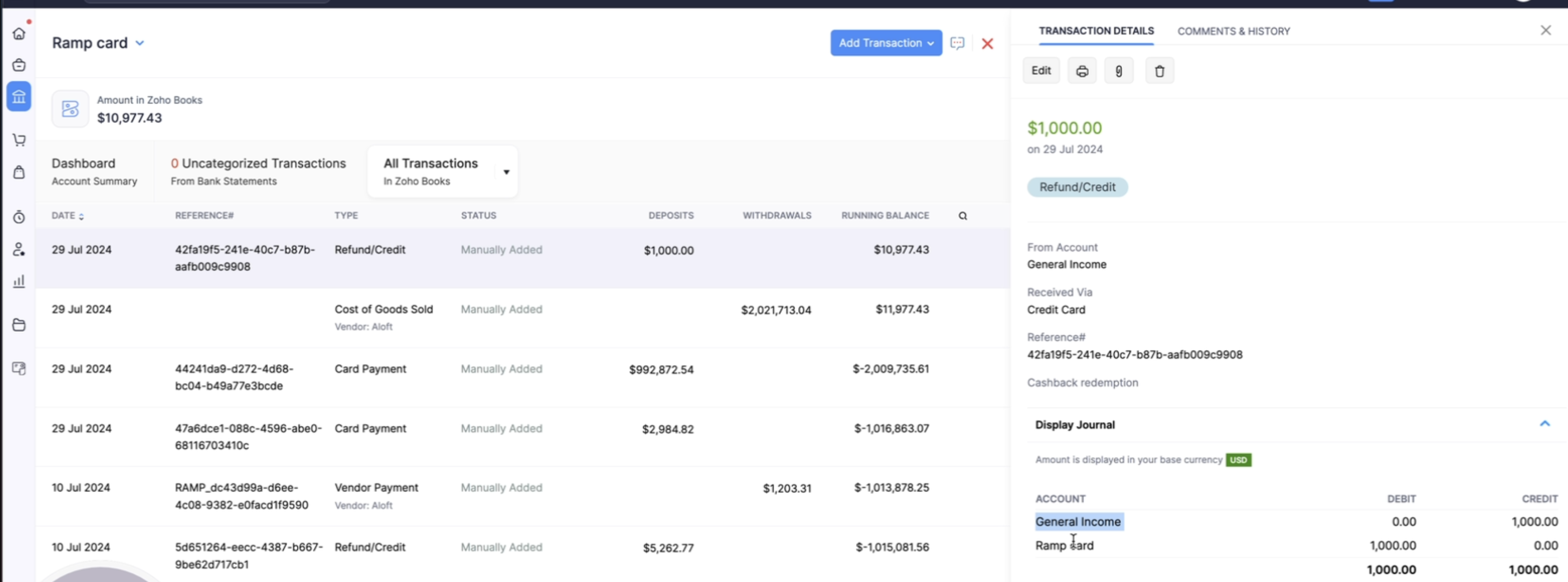The image size is (1568, 582).
Task: Close the transaction details panel
Action: 1545,30
